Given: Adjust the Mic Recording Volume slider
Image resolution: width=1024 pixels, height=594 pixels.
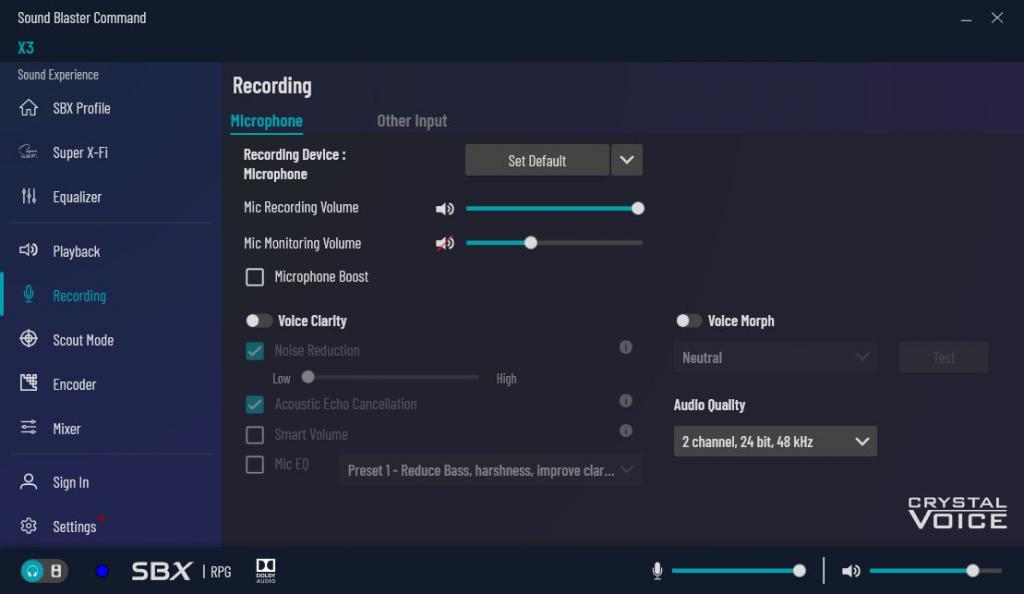Looking at the screenshot, I should click(554, 208).
